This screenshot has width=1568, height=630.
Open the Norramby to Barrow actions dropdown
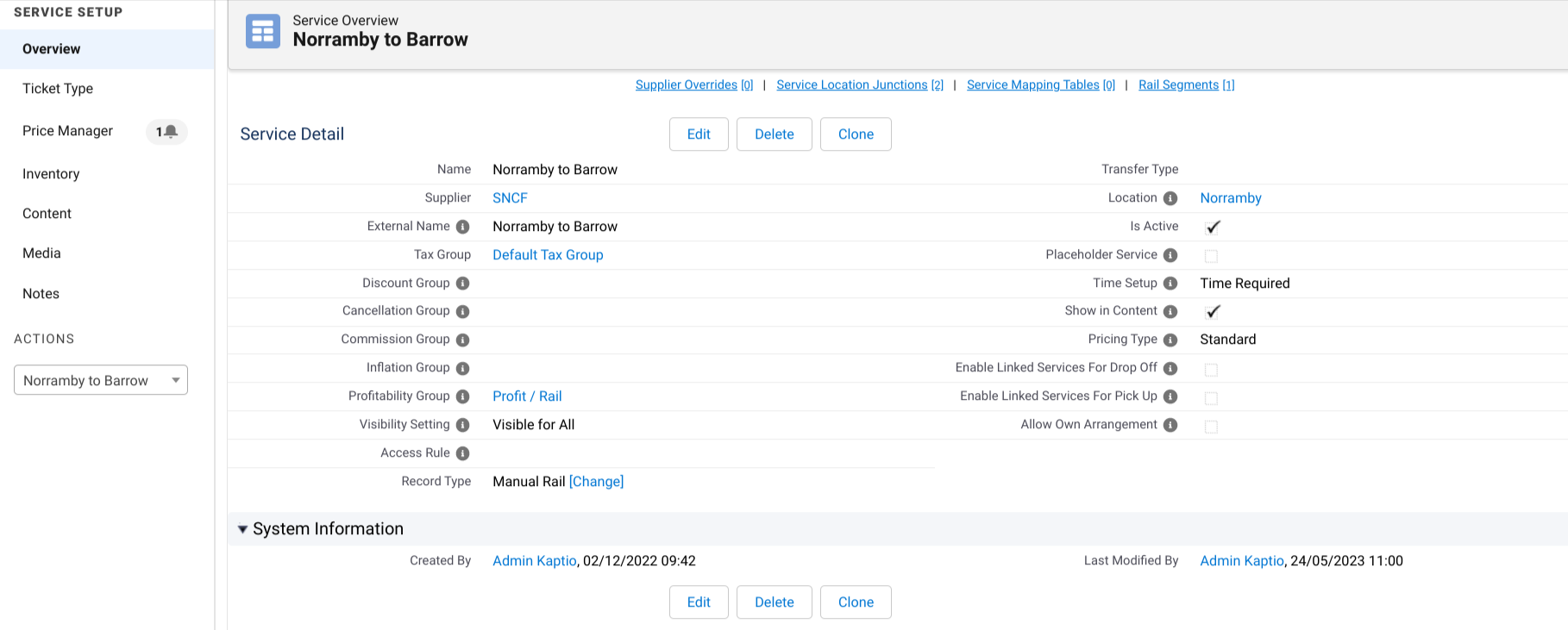[x=101, y=380]
